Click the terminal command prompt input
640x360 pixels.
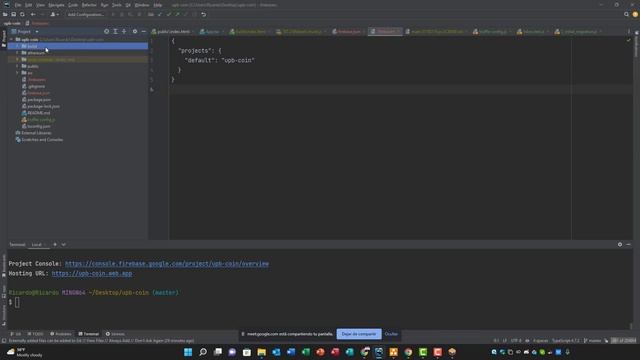17,302
